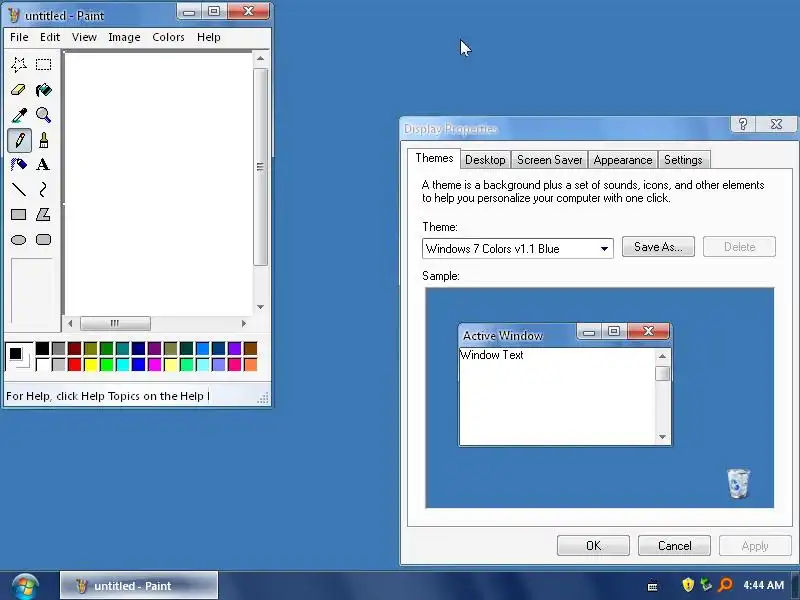This screenshot has height=600, width=800.
Task: Open the Edit menu in Paint
Action: (x=50, y=37)
